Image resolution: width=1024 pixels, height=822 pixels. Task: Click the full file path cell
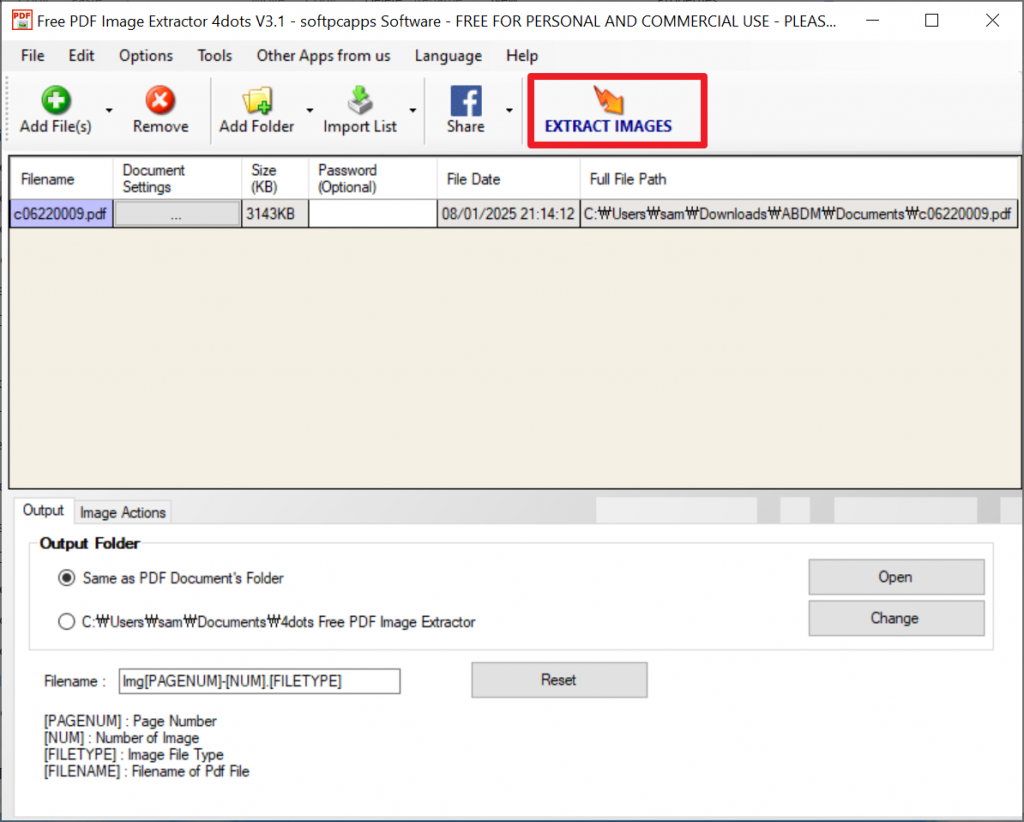tap(798, 214)
